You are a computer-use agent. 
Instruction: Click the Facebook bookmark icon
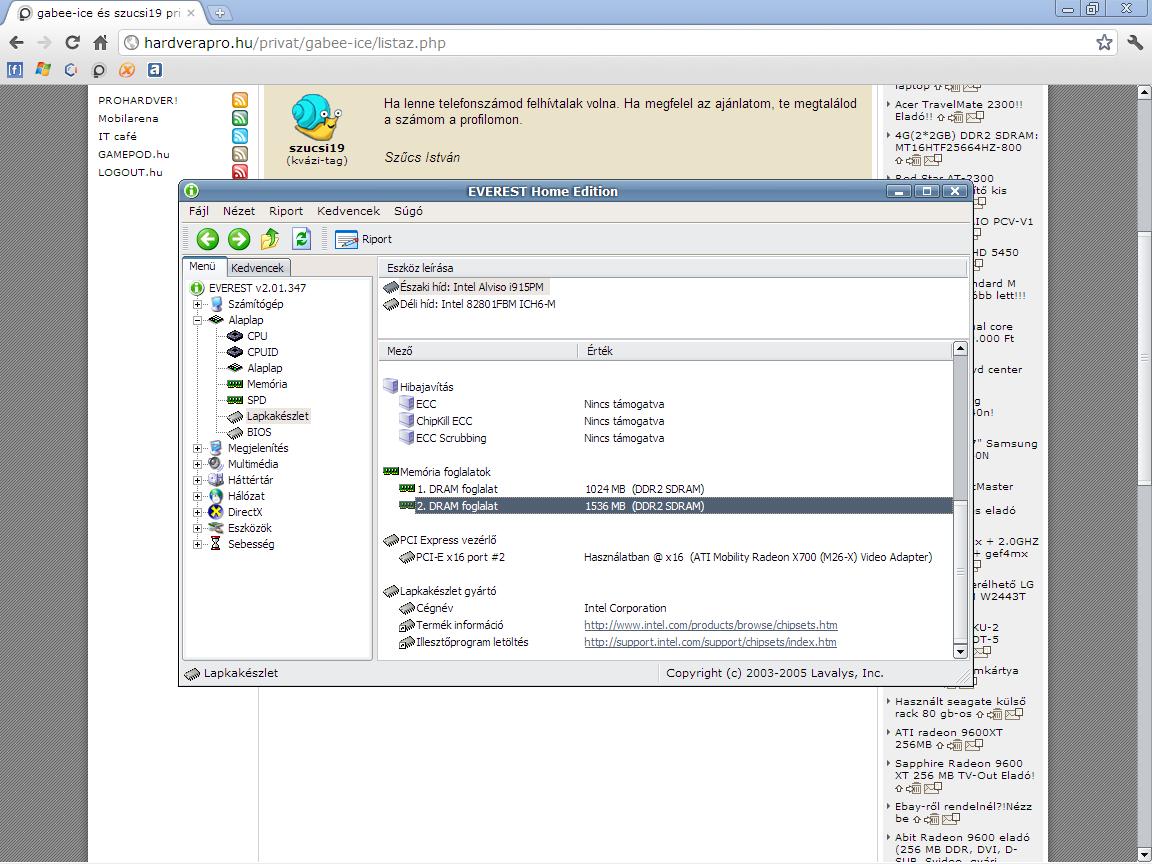15,70
